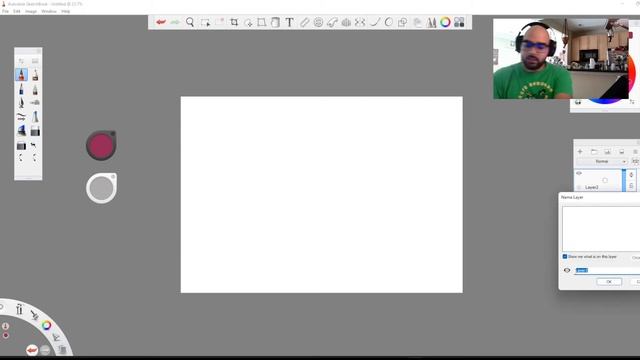Click the lagoon color wheel icon

click(x=46, y=325)
